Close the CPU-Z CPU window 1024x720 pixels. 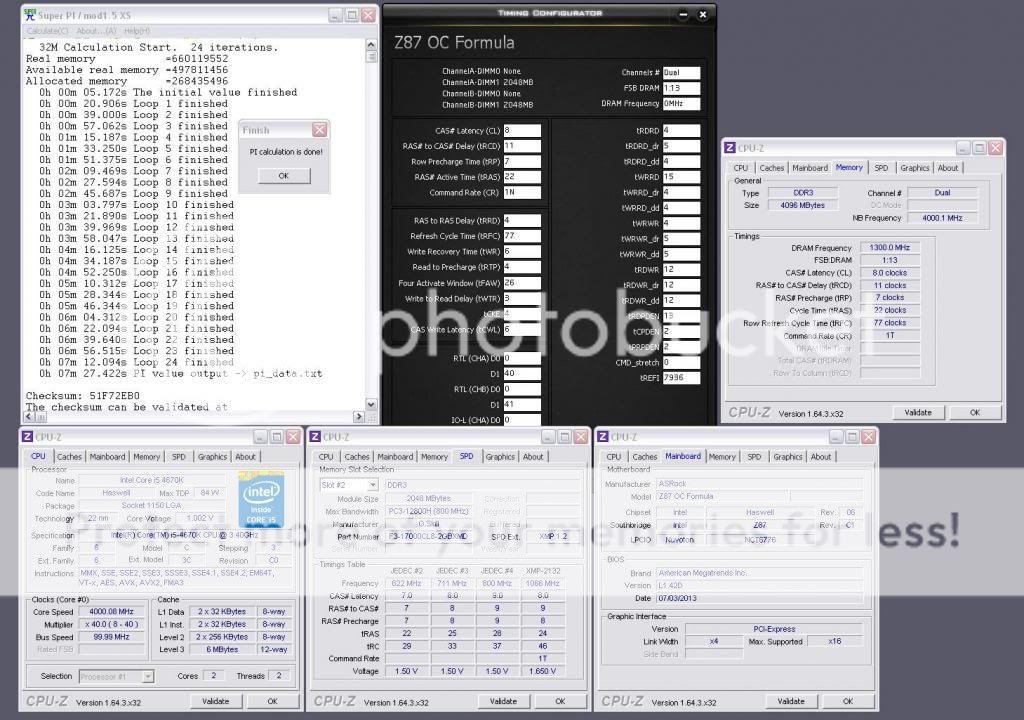tap(293, 437)
